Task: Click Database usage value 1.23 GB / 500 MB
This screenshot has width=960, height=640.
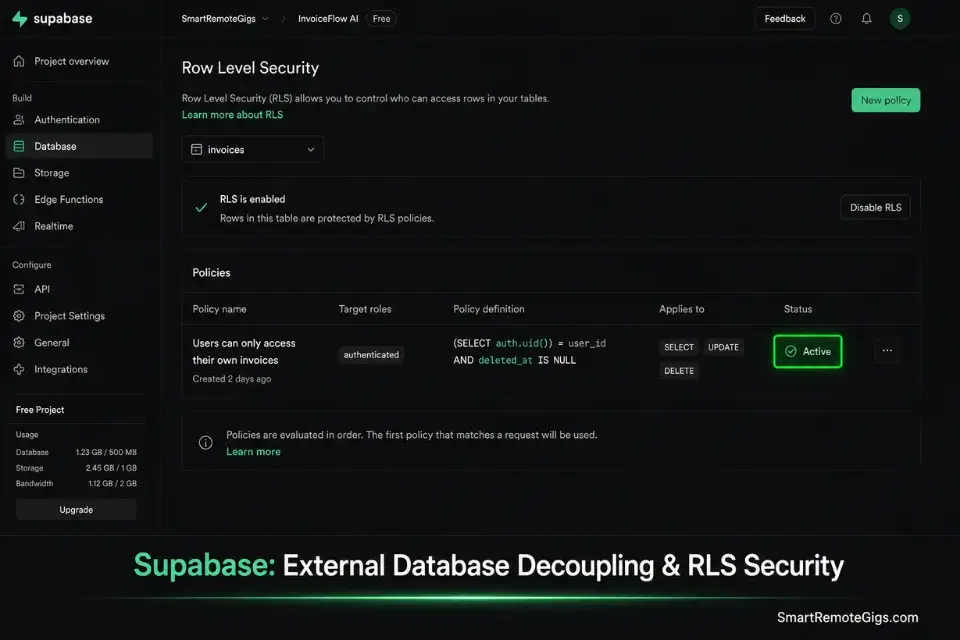Action: tap(106, 452)
